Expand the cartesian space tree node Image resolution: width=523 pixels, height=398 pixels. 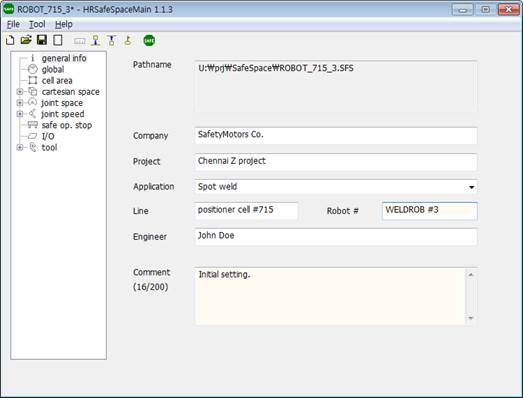20,91
